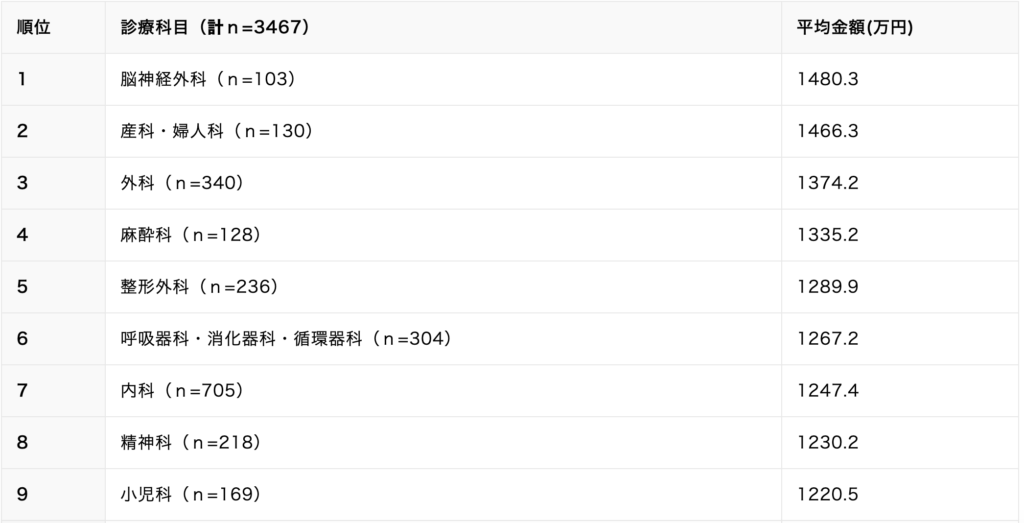Image resolution: width=1024 pixels, height=523 pixels.
Task: Select the 整形外科 (n=236) cell
Action: (199, 287)
